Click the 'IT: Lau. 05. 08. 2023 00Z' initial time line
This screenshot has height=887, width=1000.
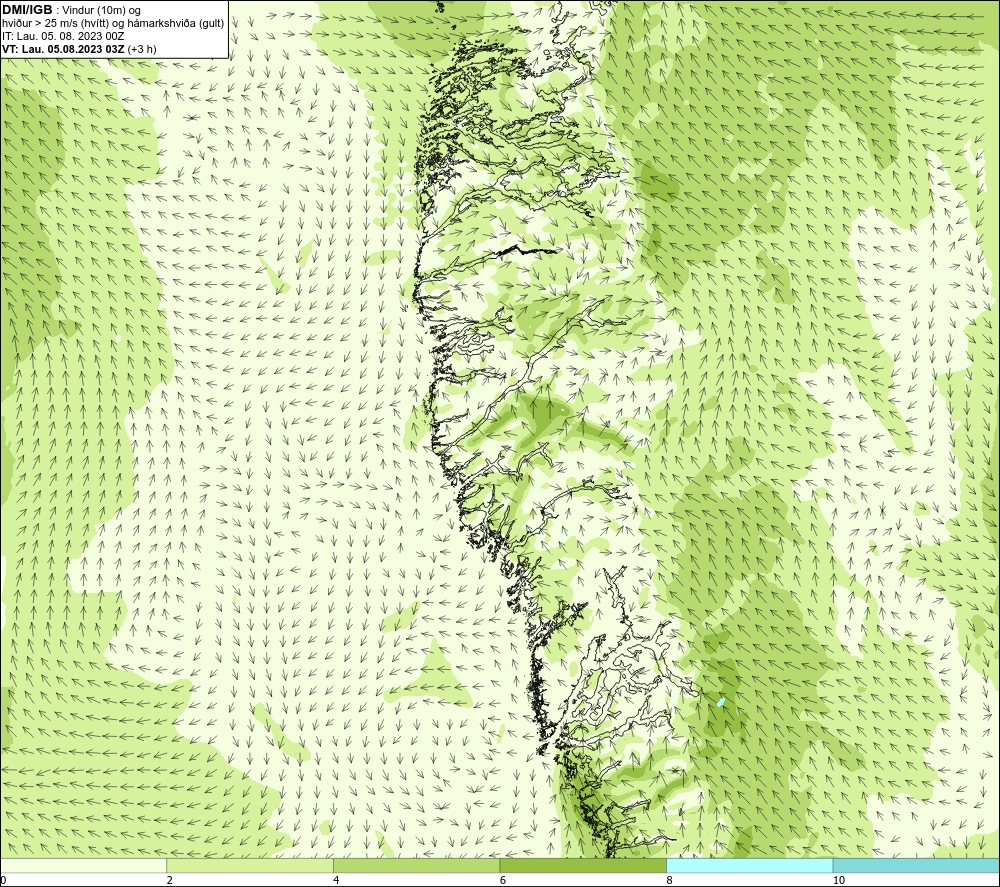coord(63,36)
